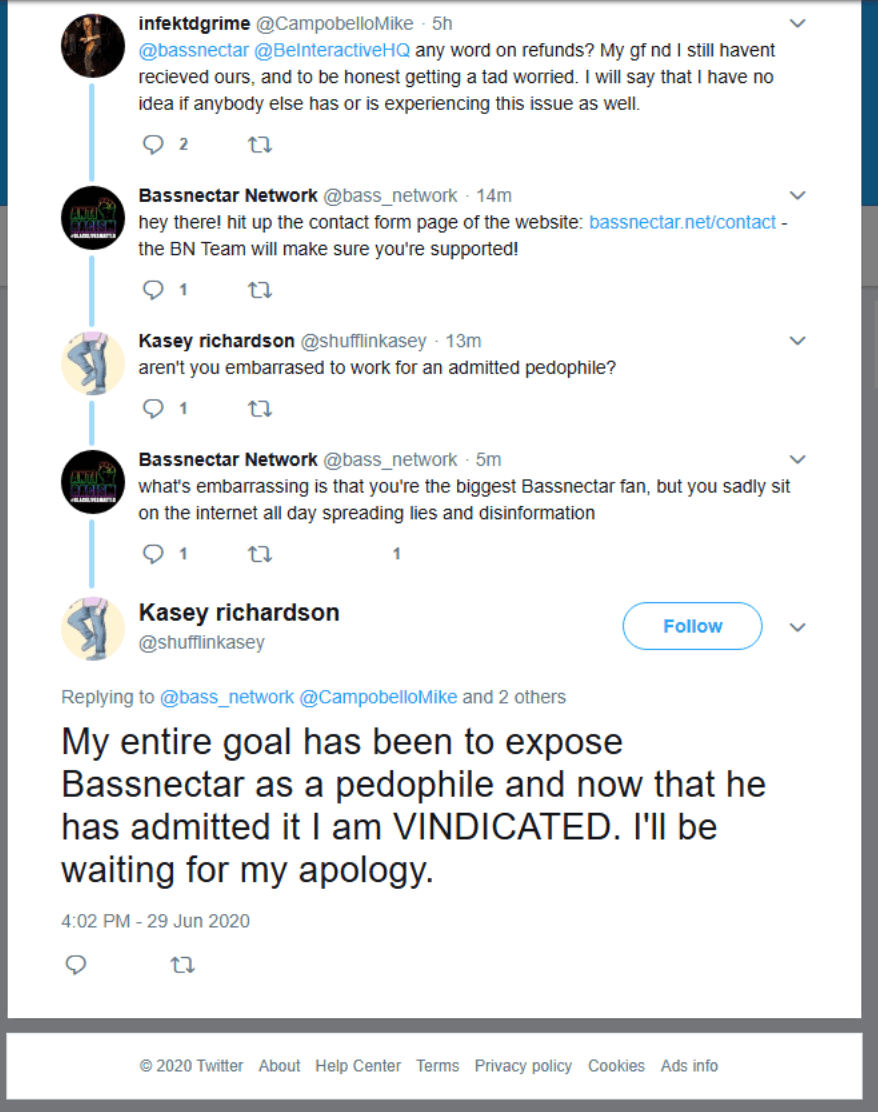Open infektdgrime's profile picture

pos(93,46)
